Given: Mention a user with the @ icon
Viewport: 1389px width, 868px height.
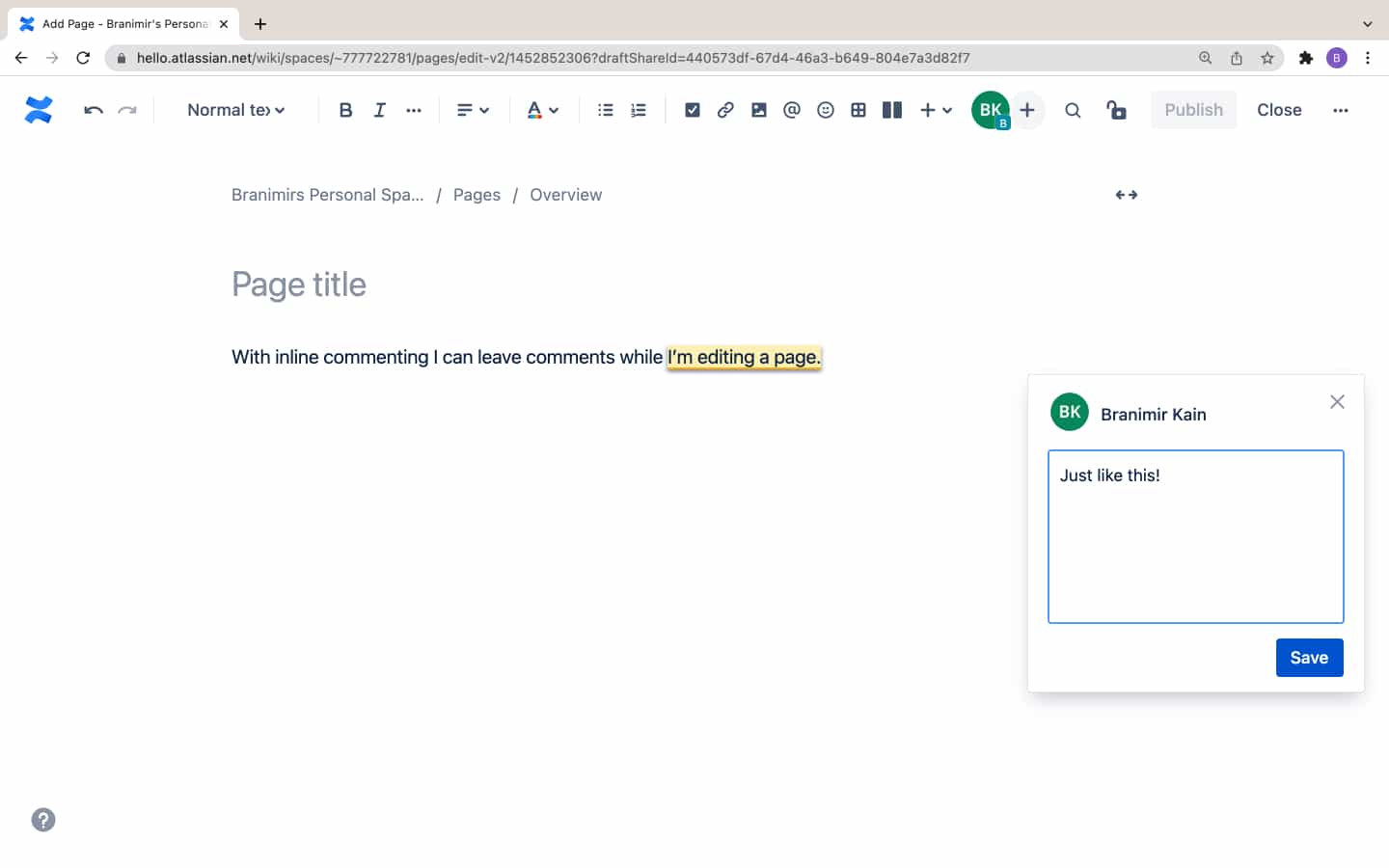Looking at the screenshot, I should [x=792, y=110].
